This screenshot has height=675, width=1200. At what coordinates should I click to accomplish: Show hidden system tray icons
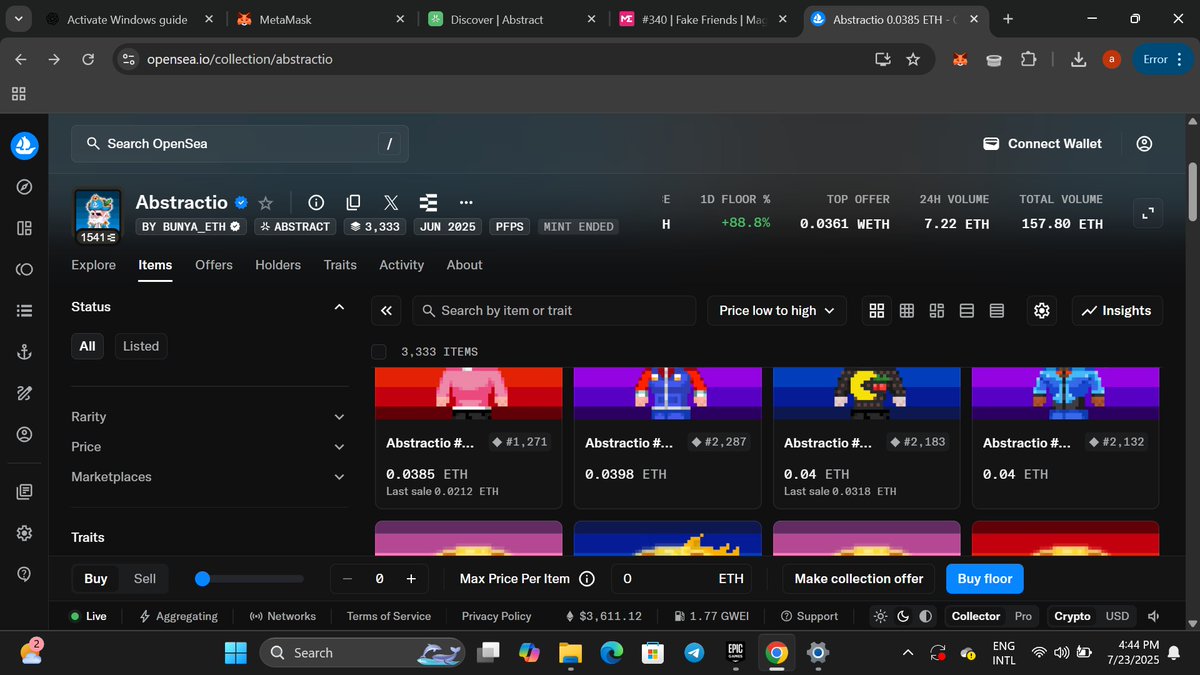click(907, 653)
